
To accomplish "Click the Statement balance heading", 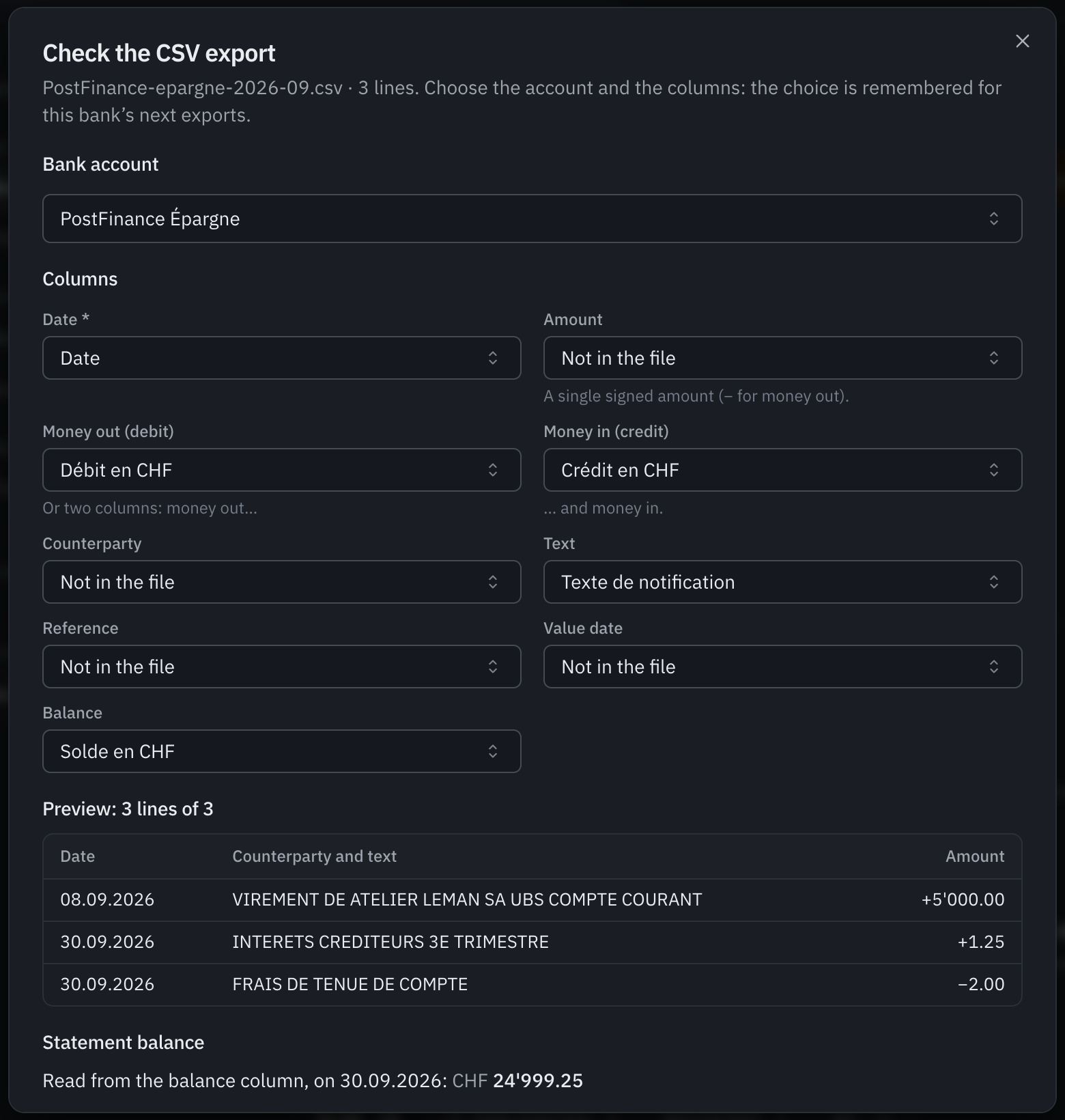I will coord(124,1042).
